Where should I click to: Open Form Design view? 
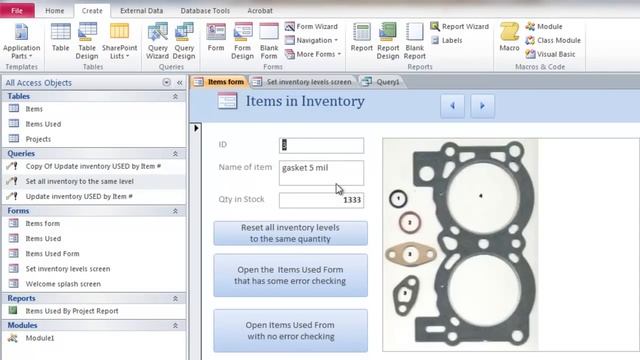pos(242,41)
